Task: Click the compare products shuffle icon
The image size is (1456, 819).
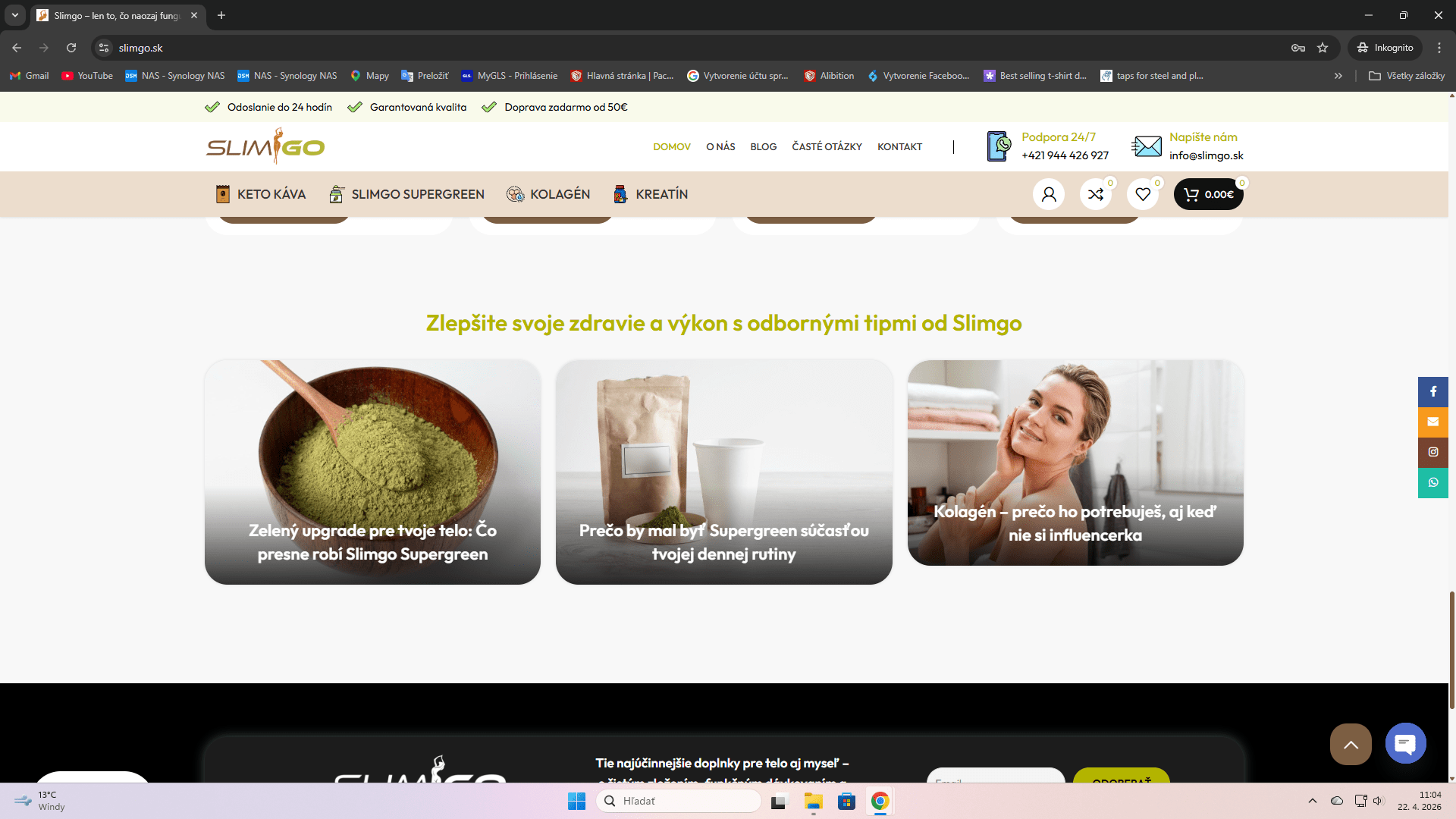Action: 1095,194
